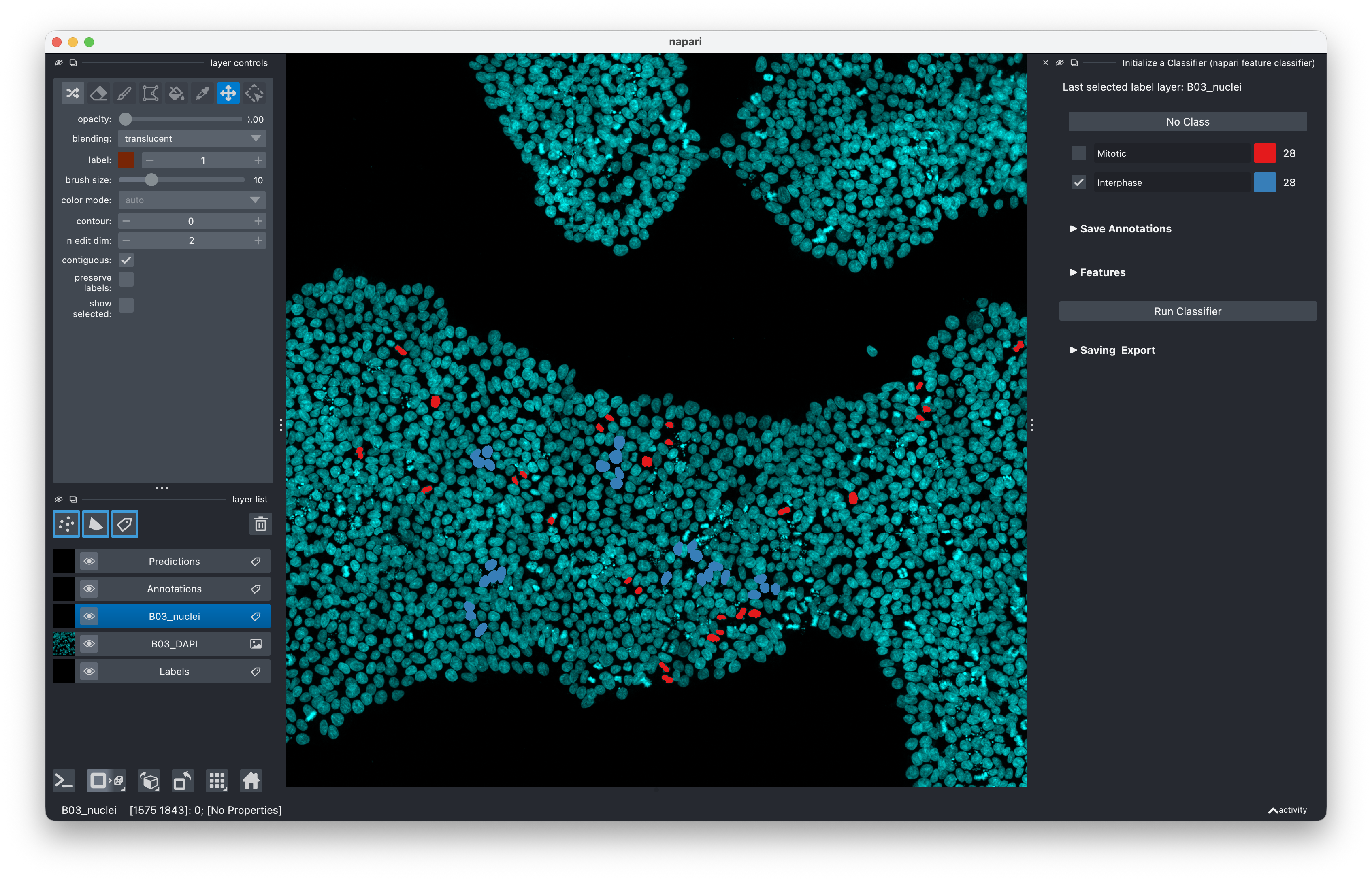Open the console terminal button
Viewport: 1372px width, 881px height.
pos(64,781)
